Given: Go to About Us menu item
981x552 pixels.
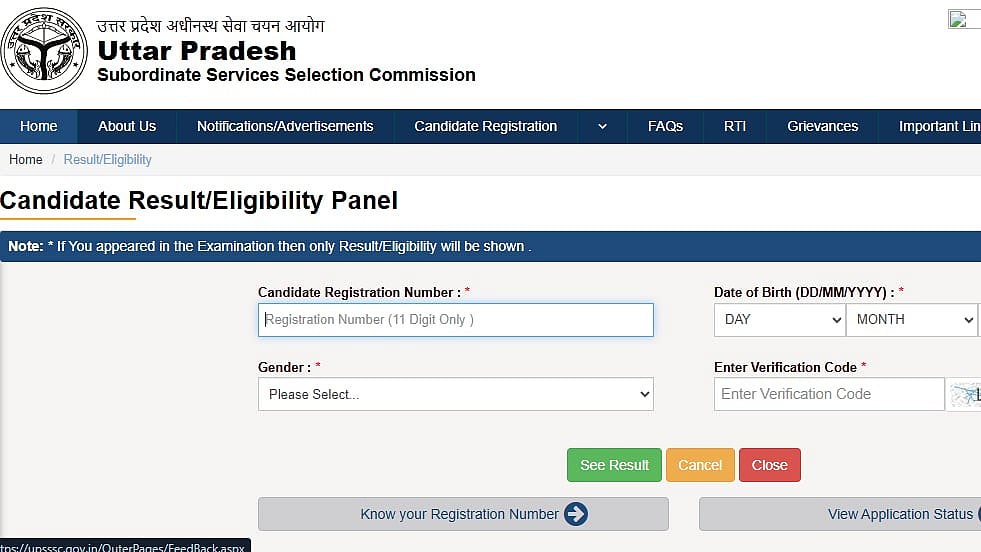Looking at the screenshot, I should [x=127, y=126].
